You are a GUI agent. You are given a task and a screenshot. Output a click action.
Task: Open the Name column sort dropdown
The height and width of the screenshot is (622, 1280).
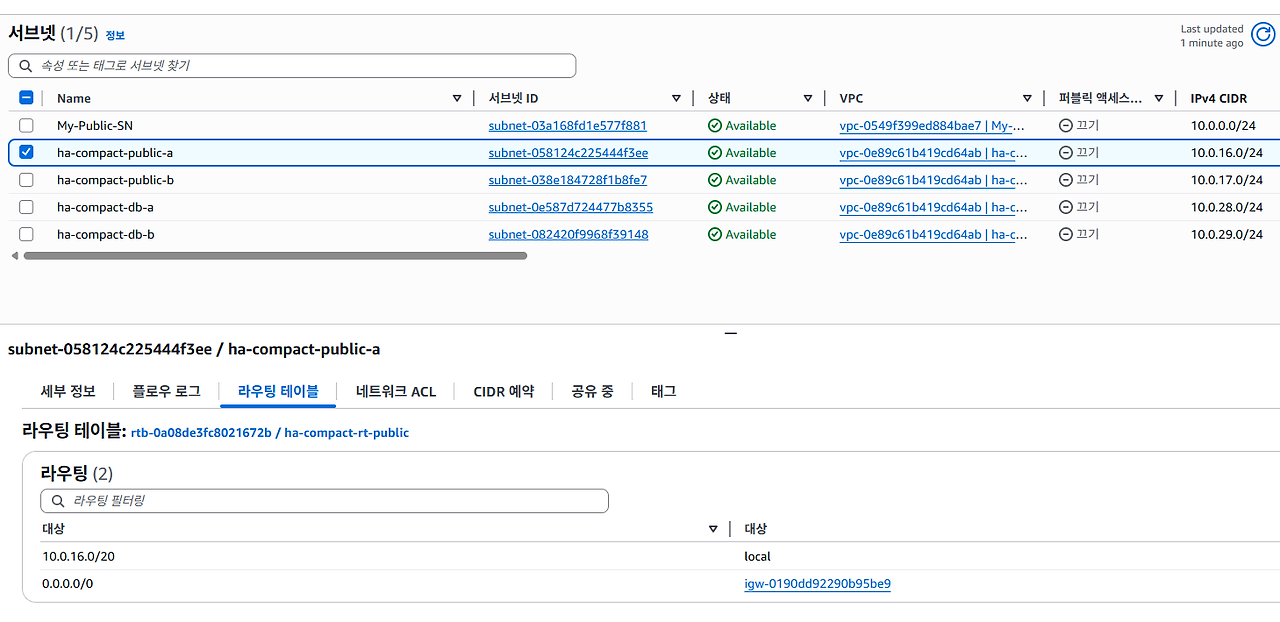tap(457, 97)
